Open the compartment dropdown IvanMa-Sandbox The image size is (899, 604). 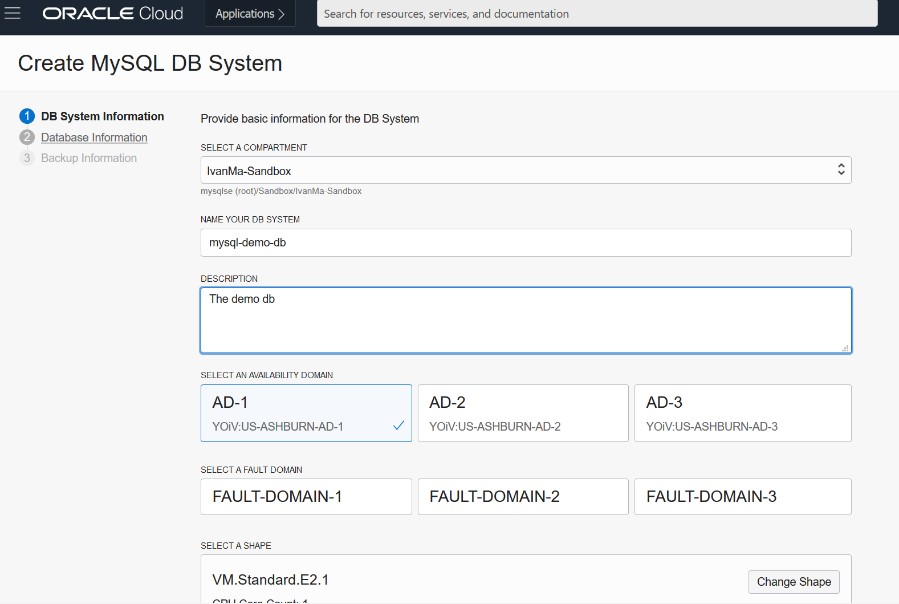click(x=526, y=170)
